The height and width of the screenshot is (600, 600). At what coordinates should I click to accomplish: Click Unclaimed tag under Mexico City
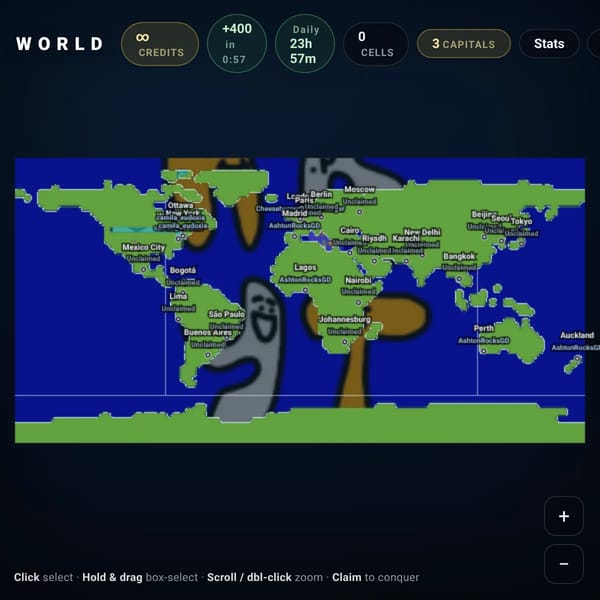click(143, 258)
